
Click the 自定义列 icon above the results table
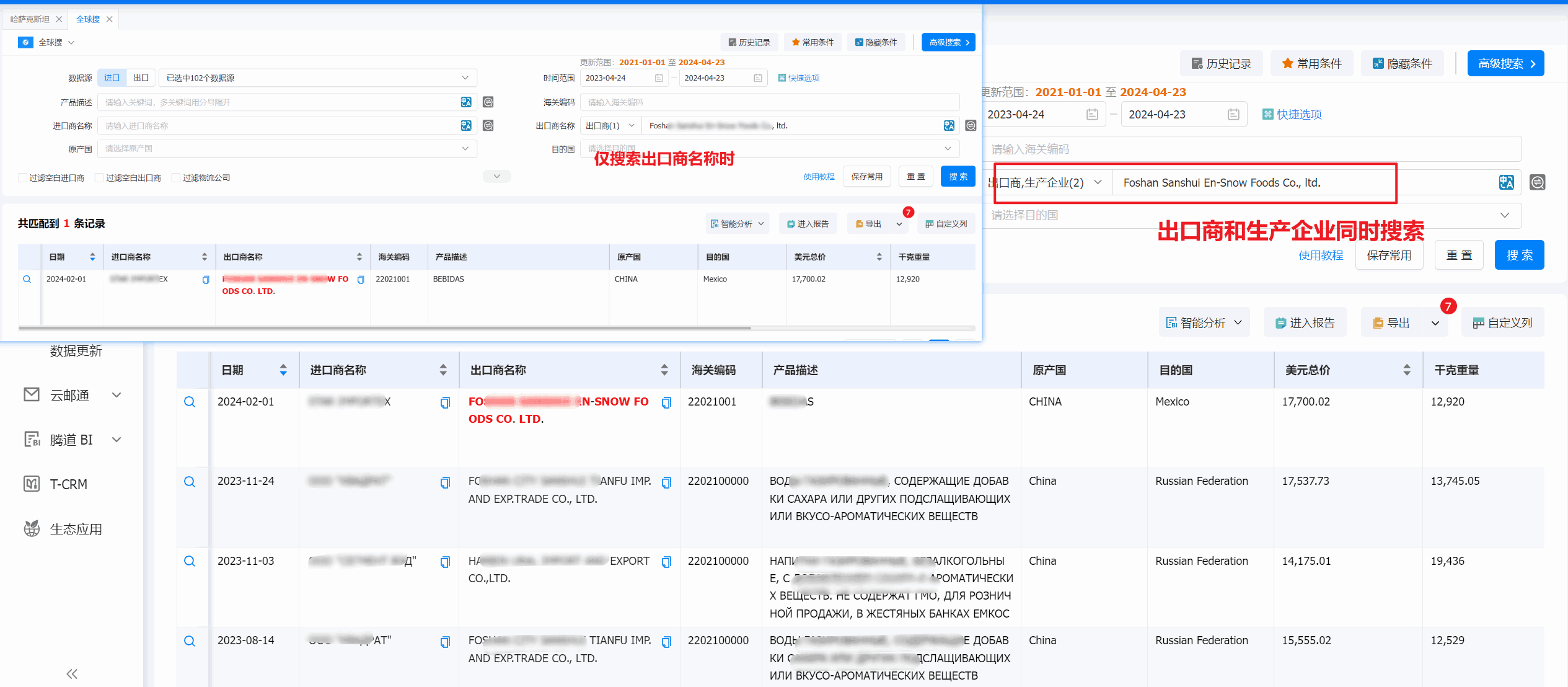tap(946, 223)
